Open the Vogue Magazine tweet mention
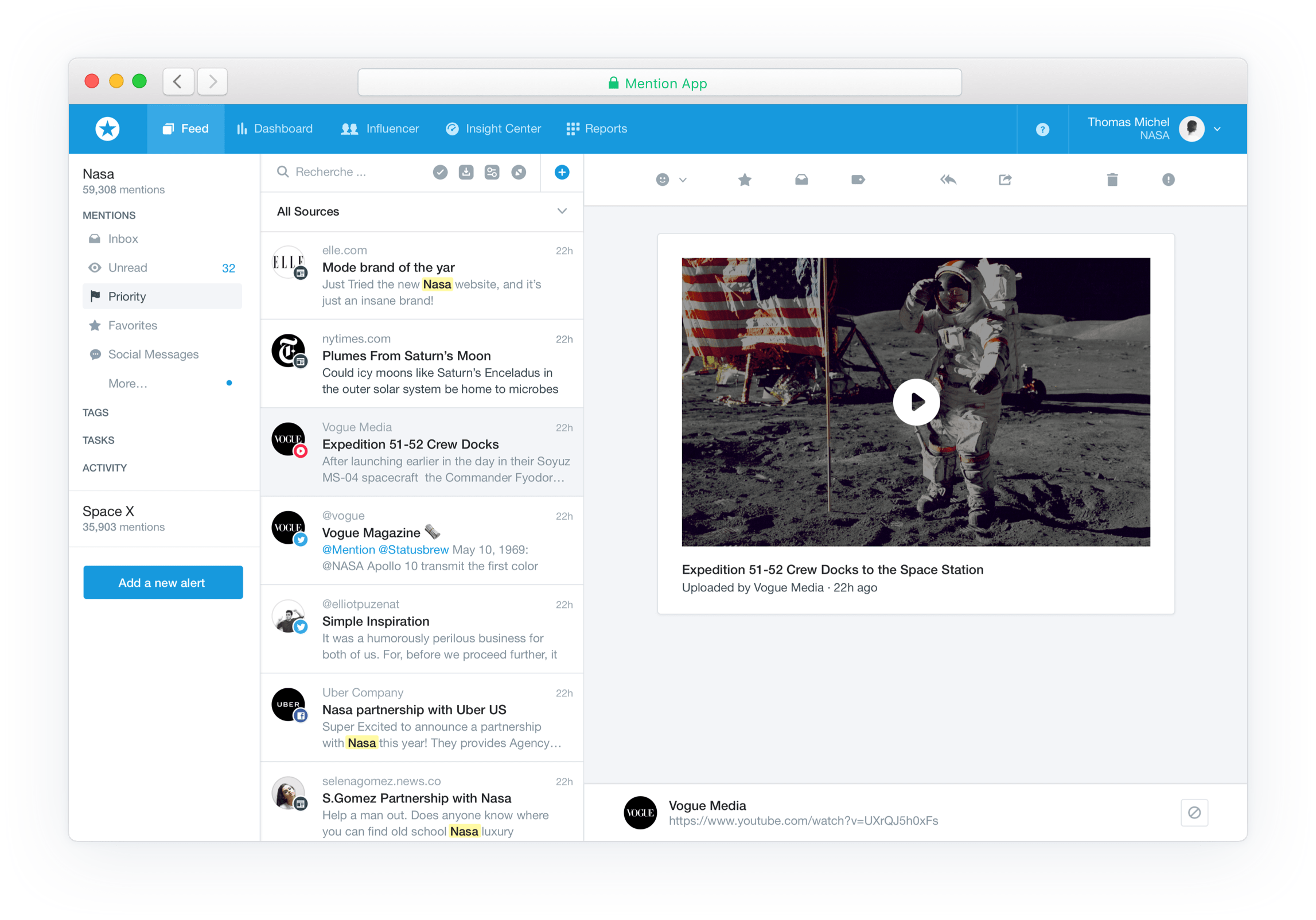The width and height of the screenshot is (1316, 920). click(x=422, y=541)
